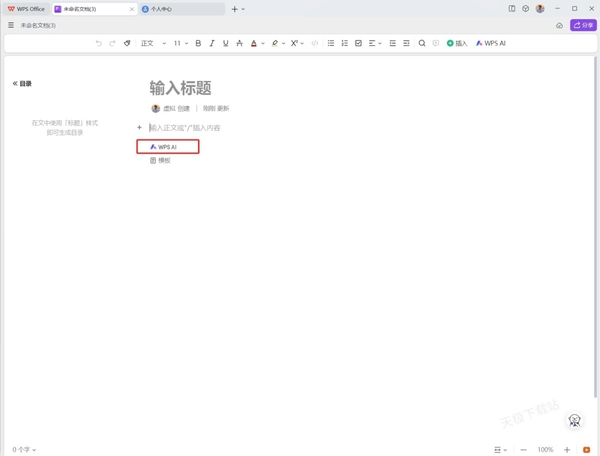Open the floating assistant robot icon
Screen dimensions: 600x456
[x=574, y=420]
